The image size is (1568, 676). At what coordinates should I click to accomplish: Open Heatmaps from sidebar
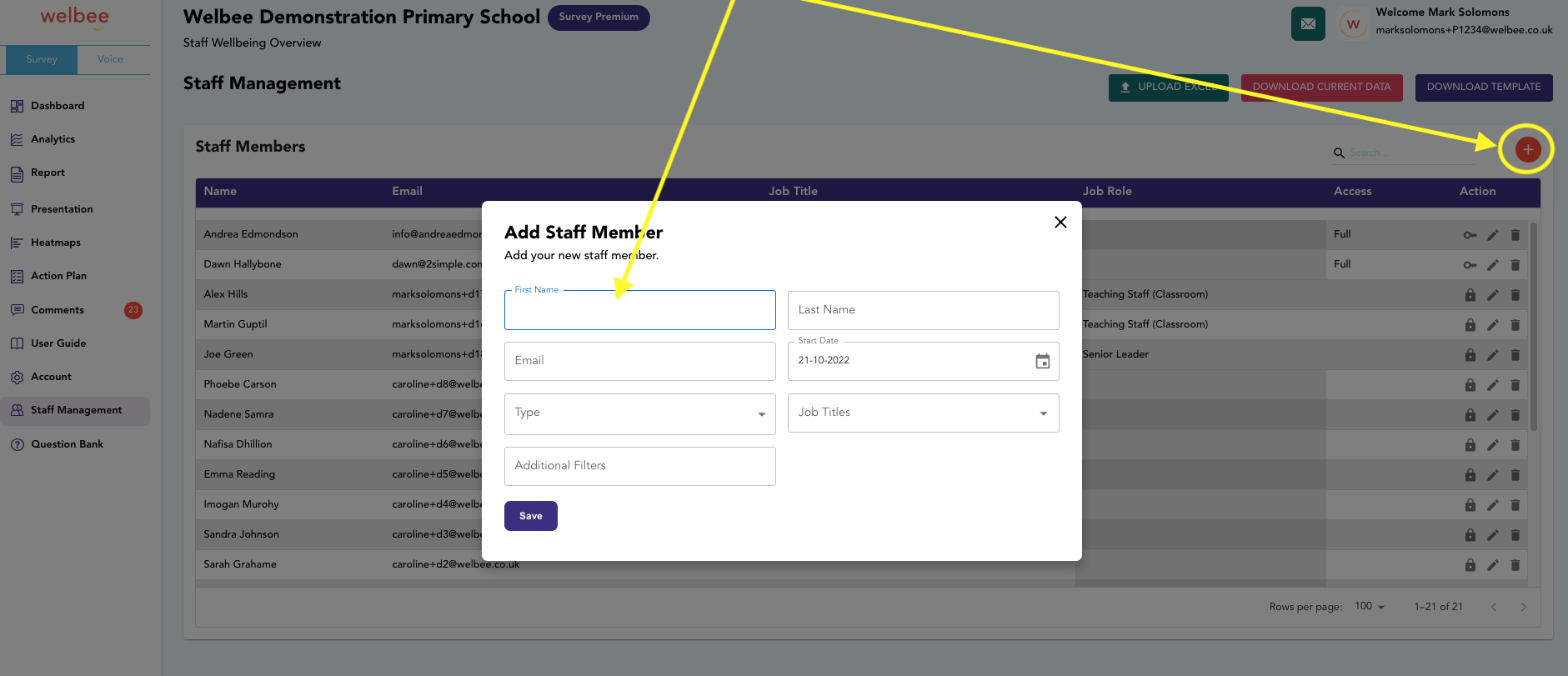(x=75, y=243)
